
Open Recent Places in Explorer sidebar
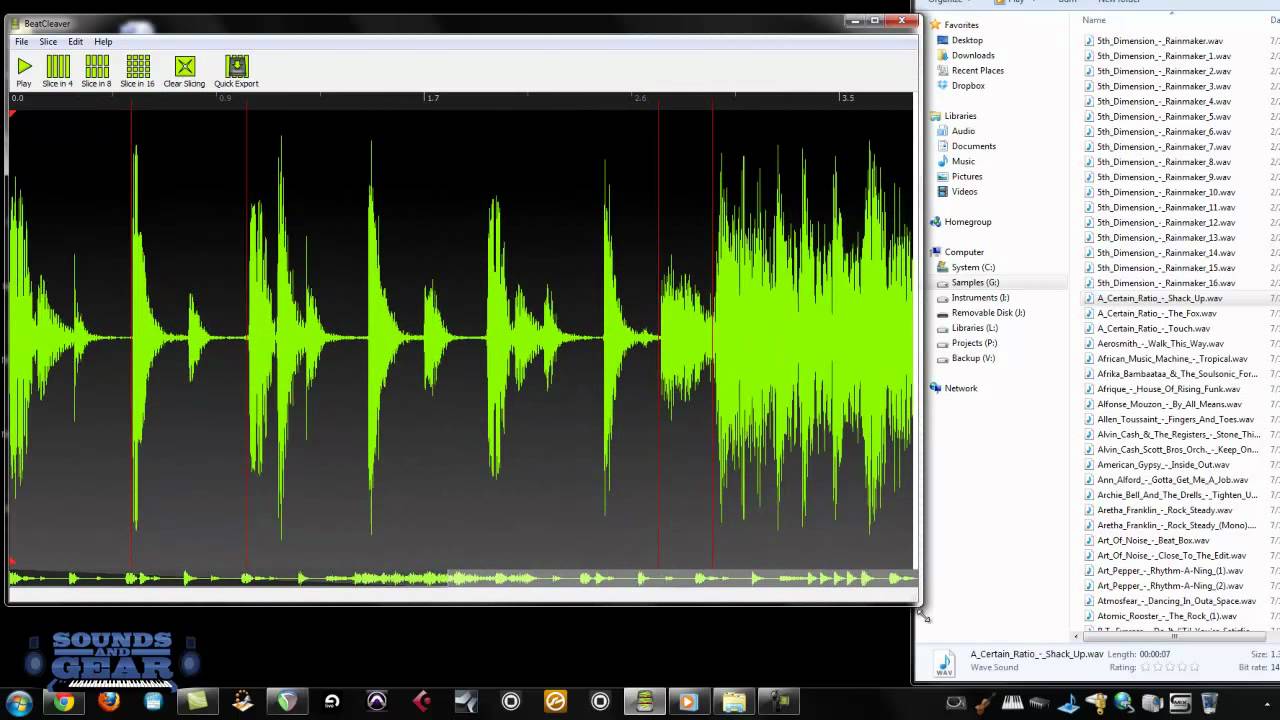(978, 70)
